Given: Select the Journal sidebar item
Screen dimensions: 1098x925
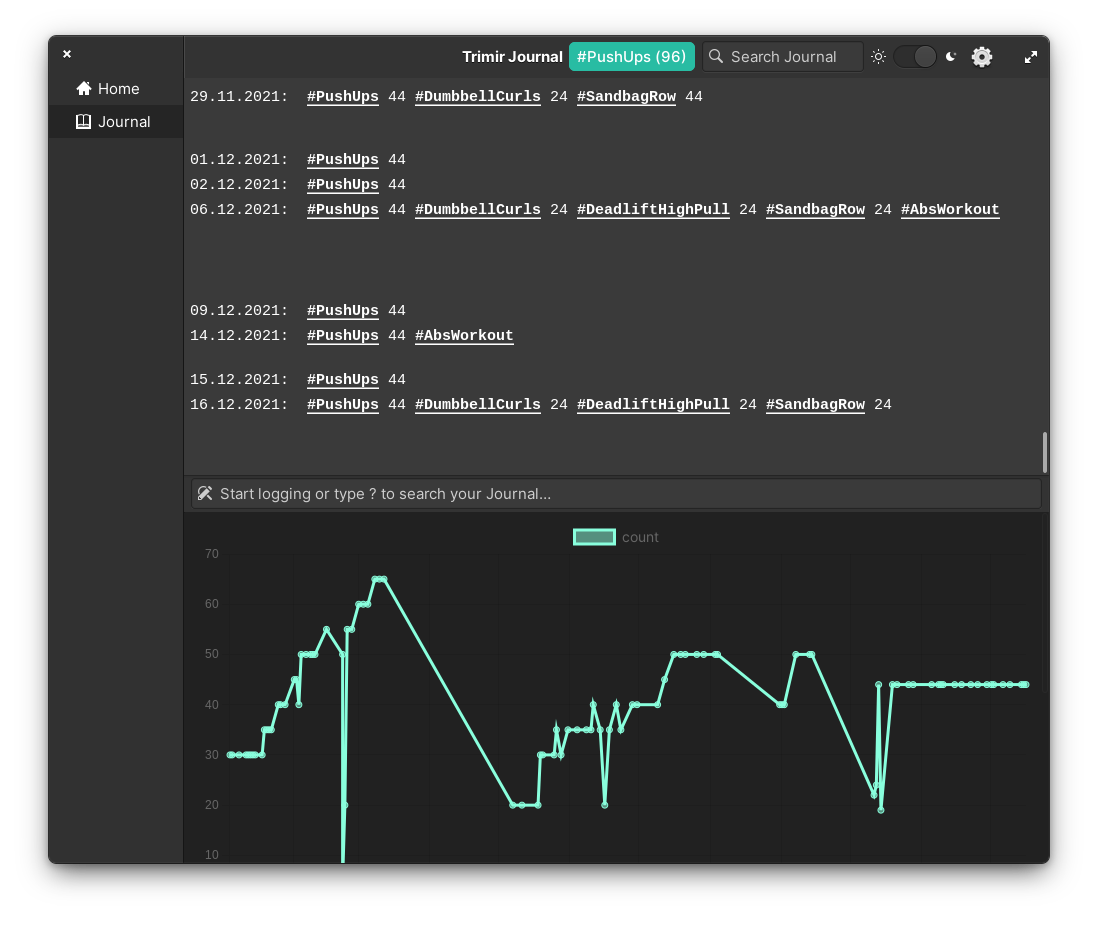Looking at the screenshot, I should [116, 122].
